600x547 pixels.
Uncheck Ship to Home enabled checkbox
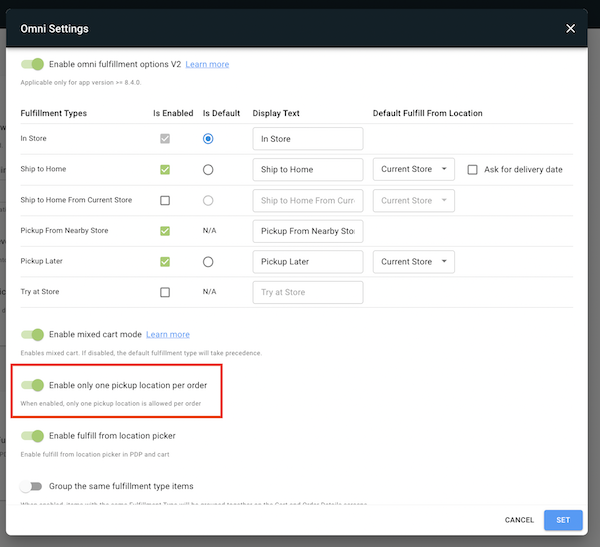(x=165, y=170)
